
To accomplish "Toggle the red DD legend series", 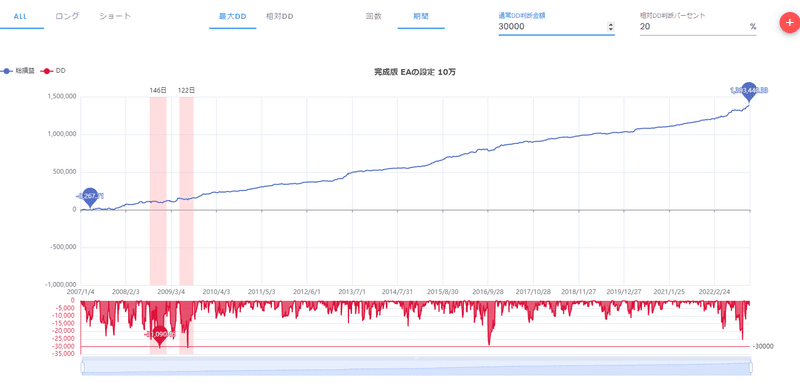I will coord(54,71).
